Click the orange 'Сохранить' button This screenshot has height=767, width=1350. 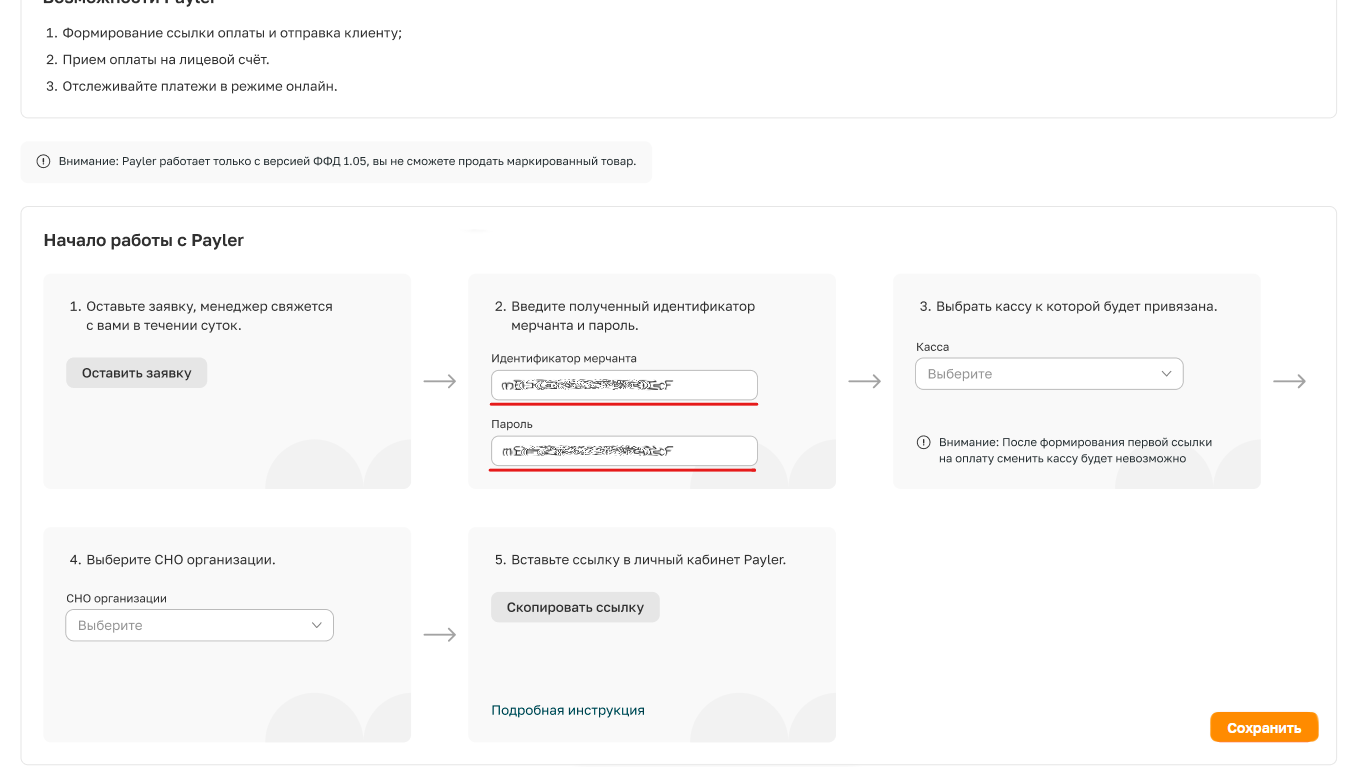click(x=1264, y=728)
